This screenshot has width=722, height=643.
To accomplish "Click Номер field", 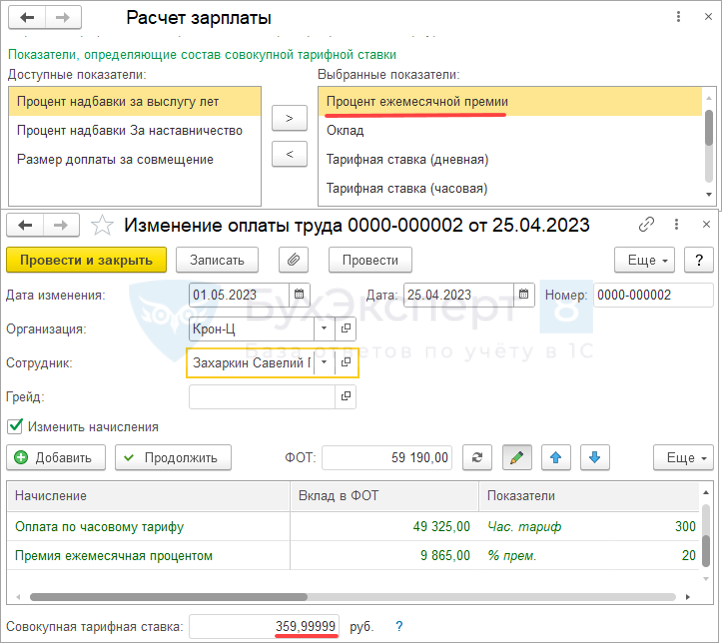I will [653, 295].
